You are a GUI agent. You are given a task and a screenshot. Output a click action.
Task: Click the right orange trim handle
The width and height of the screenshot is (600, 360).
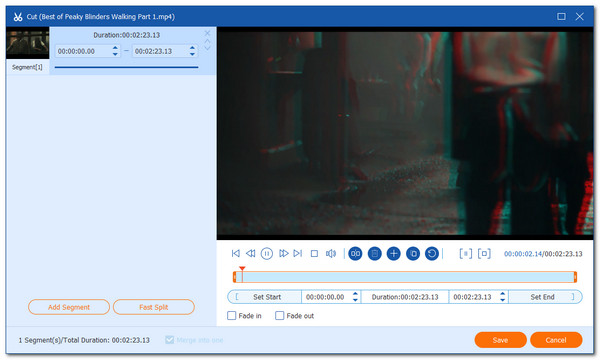click(x=575, y=277)
